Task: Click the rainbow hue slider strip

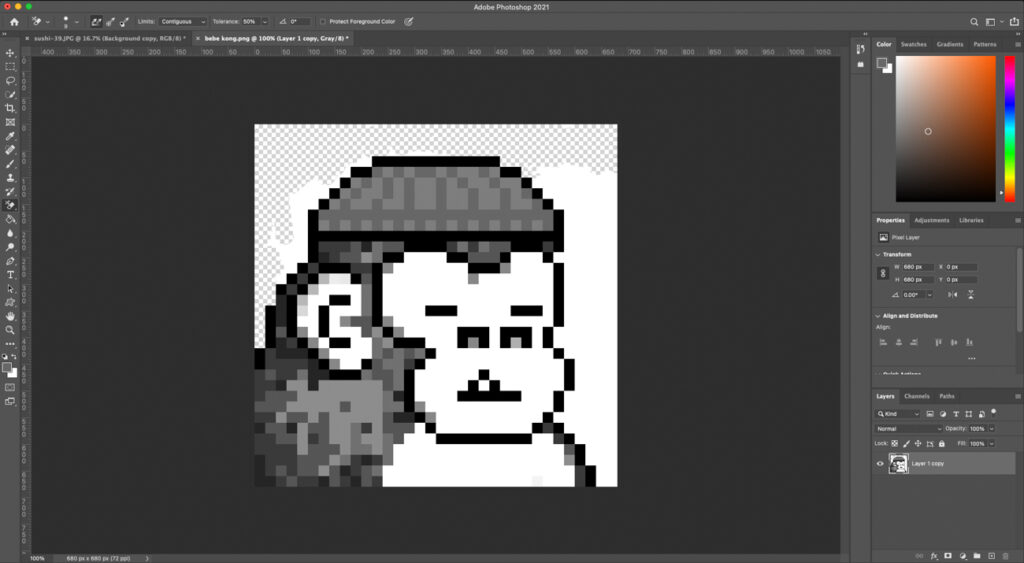Action: [1006, 127]
